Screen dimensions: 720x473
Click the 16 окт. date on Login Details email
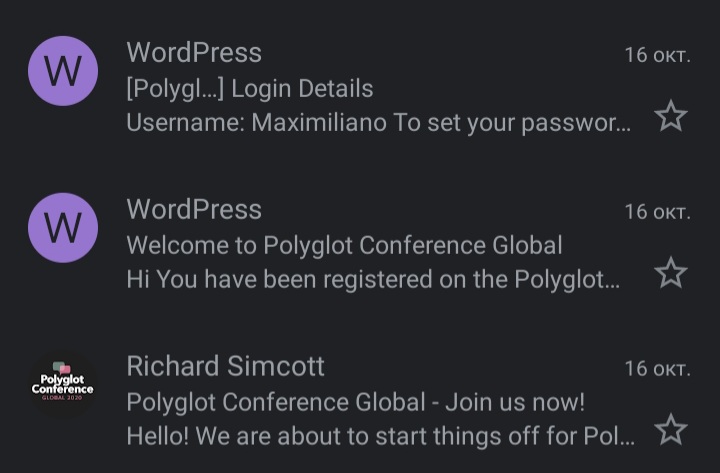coord(658,55)
